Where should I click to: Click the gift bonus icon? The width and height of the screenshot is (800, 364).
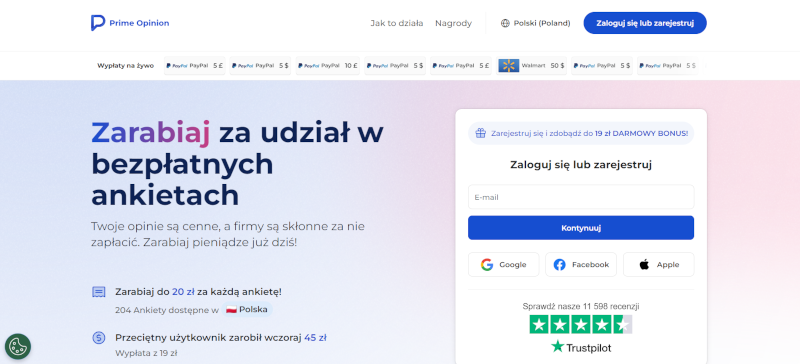click(x=481, y=133)
